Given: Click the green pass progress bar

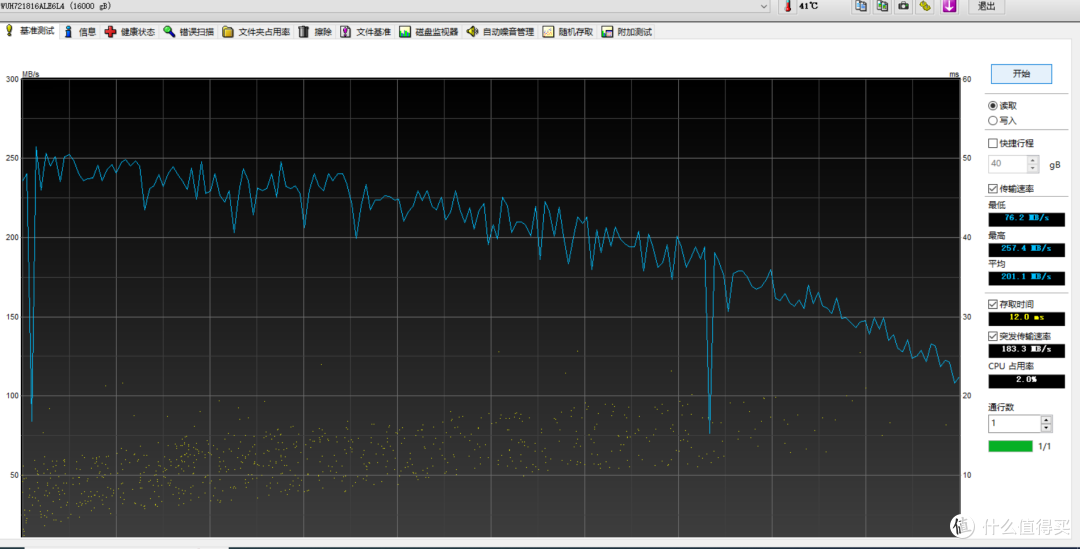Looking at the screenshot, I should pos(1010,446).
